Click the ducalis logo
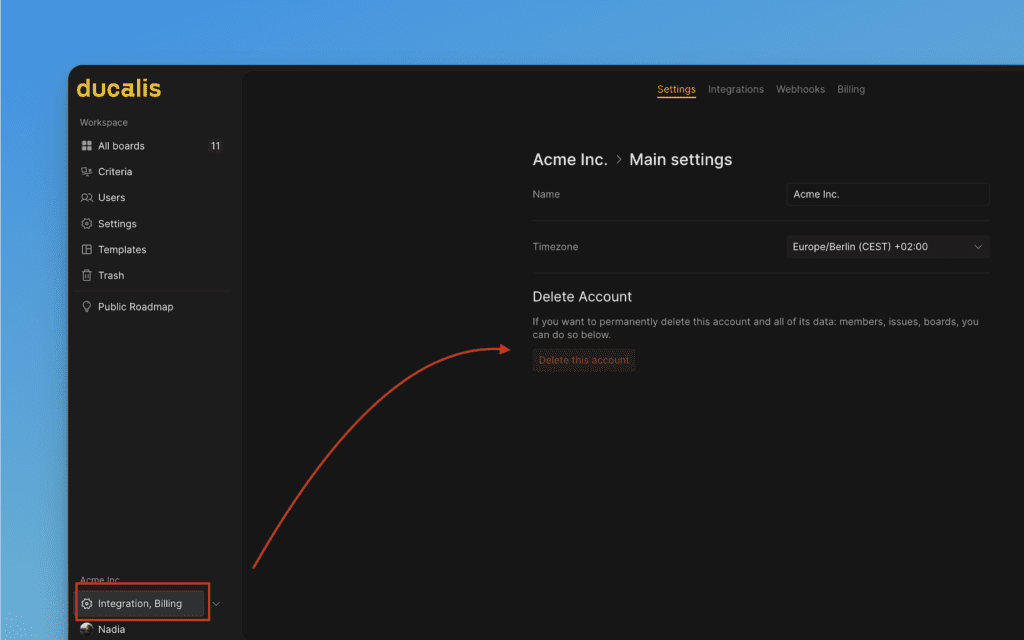 point(118,89)
